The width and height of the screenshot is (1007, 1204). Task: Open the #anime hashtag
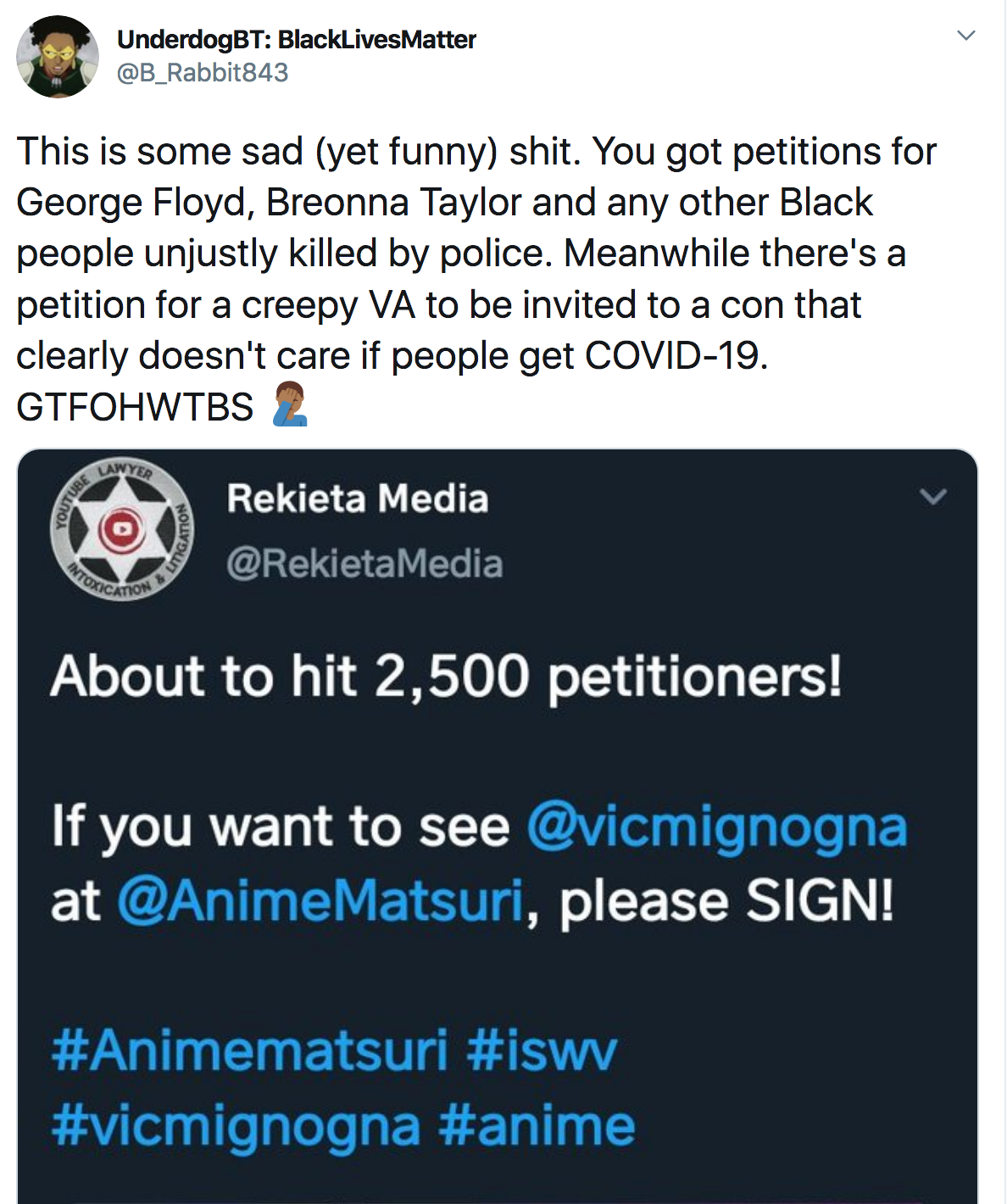(537, 1126)
